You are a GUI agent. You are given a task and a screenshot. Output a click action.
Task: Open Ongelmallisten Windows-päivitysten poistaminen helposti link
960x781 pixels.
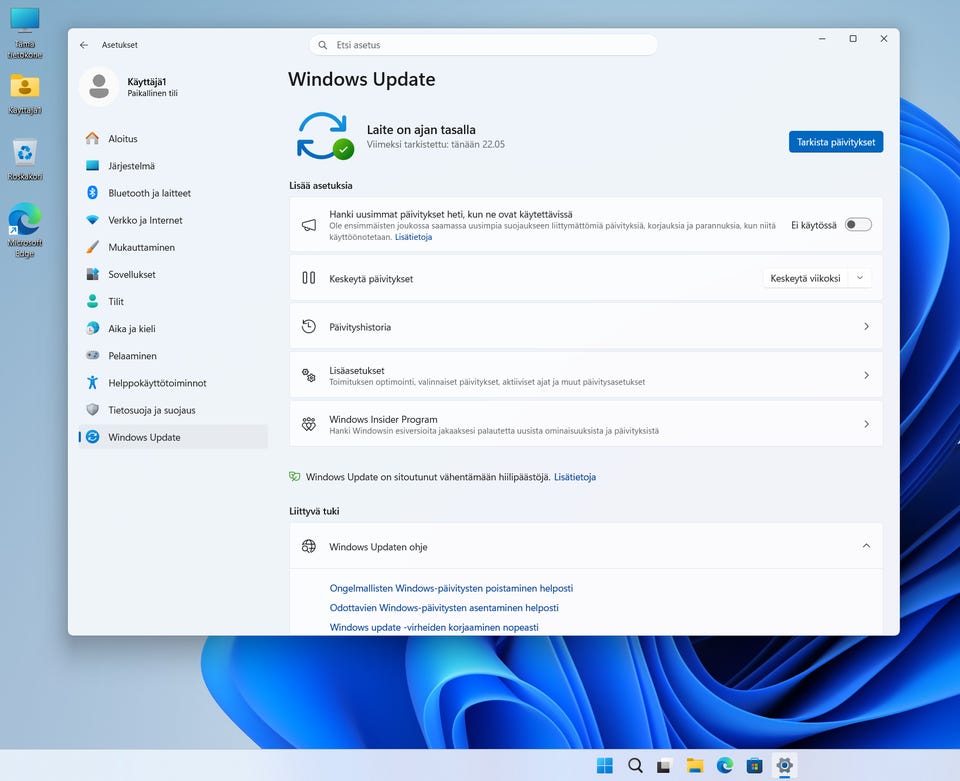(451, 588)
